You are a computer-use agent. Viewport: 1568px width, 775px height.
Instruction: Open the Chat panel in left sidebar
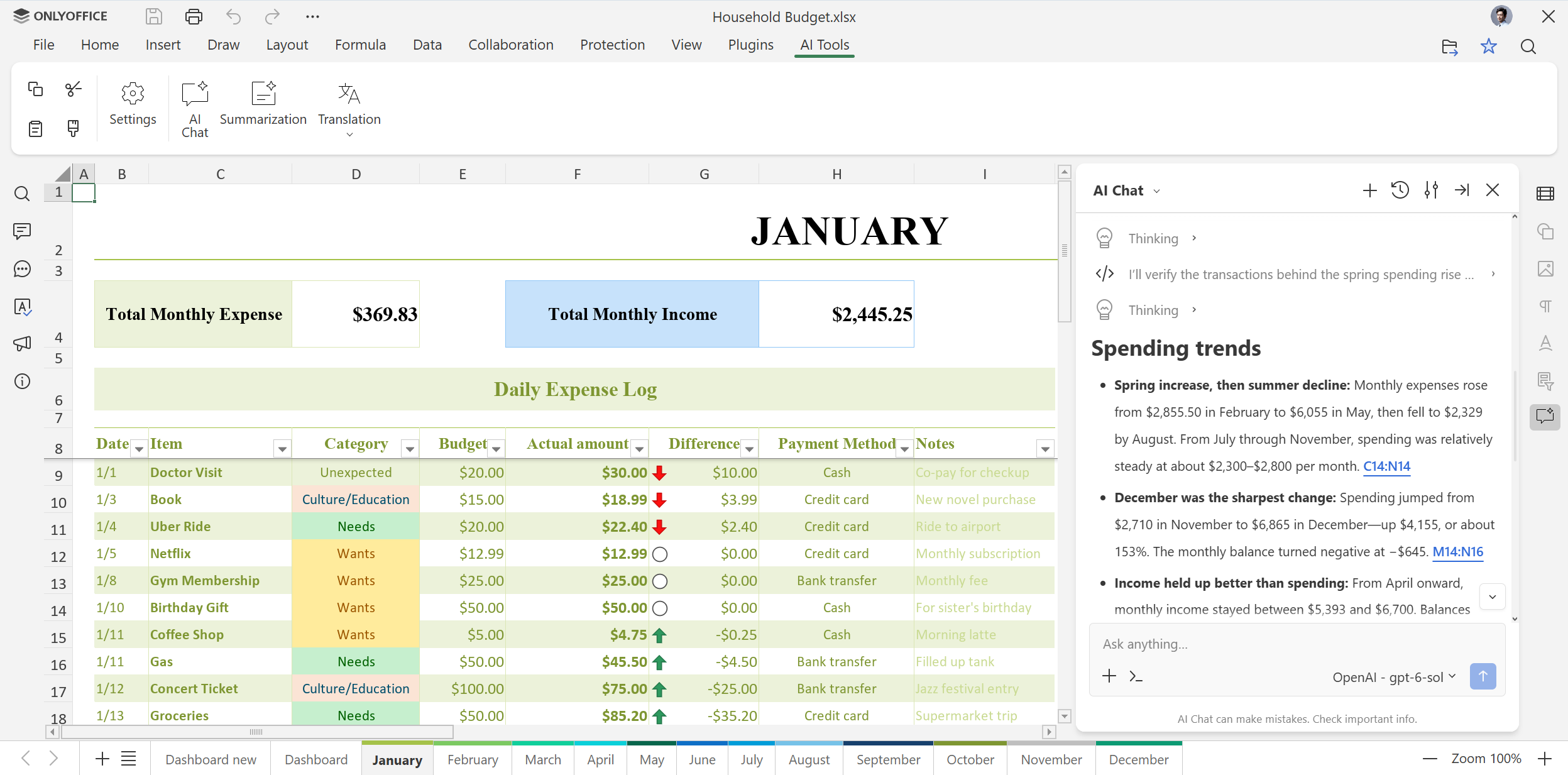click(x=22, y=269)
